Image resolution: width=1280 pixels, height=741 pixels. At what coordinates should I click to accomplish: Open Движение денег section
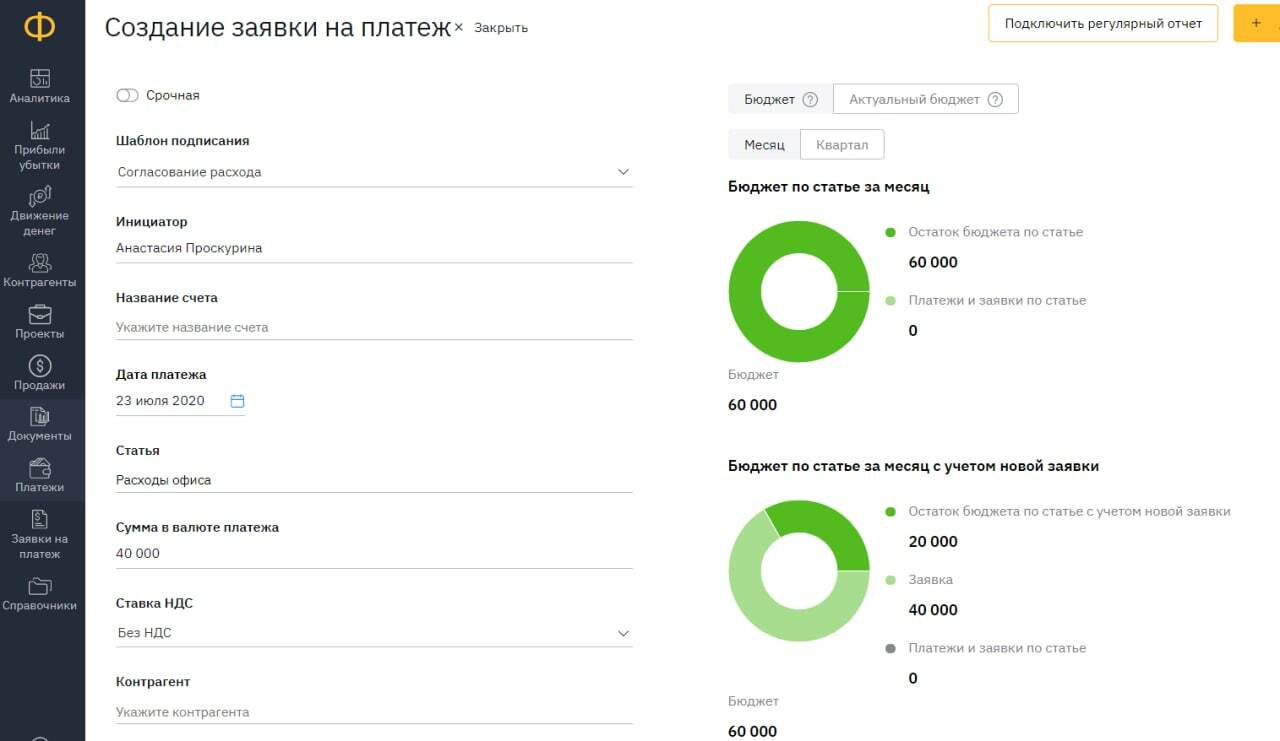(x=40, y=211)
